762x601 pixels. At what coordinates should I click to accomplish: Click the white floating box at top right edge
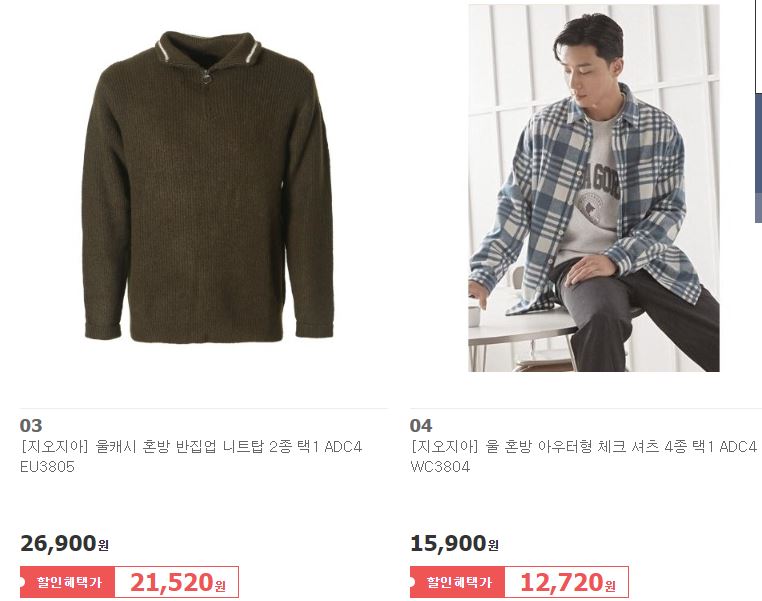(x=758, y=47)
